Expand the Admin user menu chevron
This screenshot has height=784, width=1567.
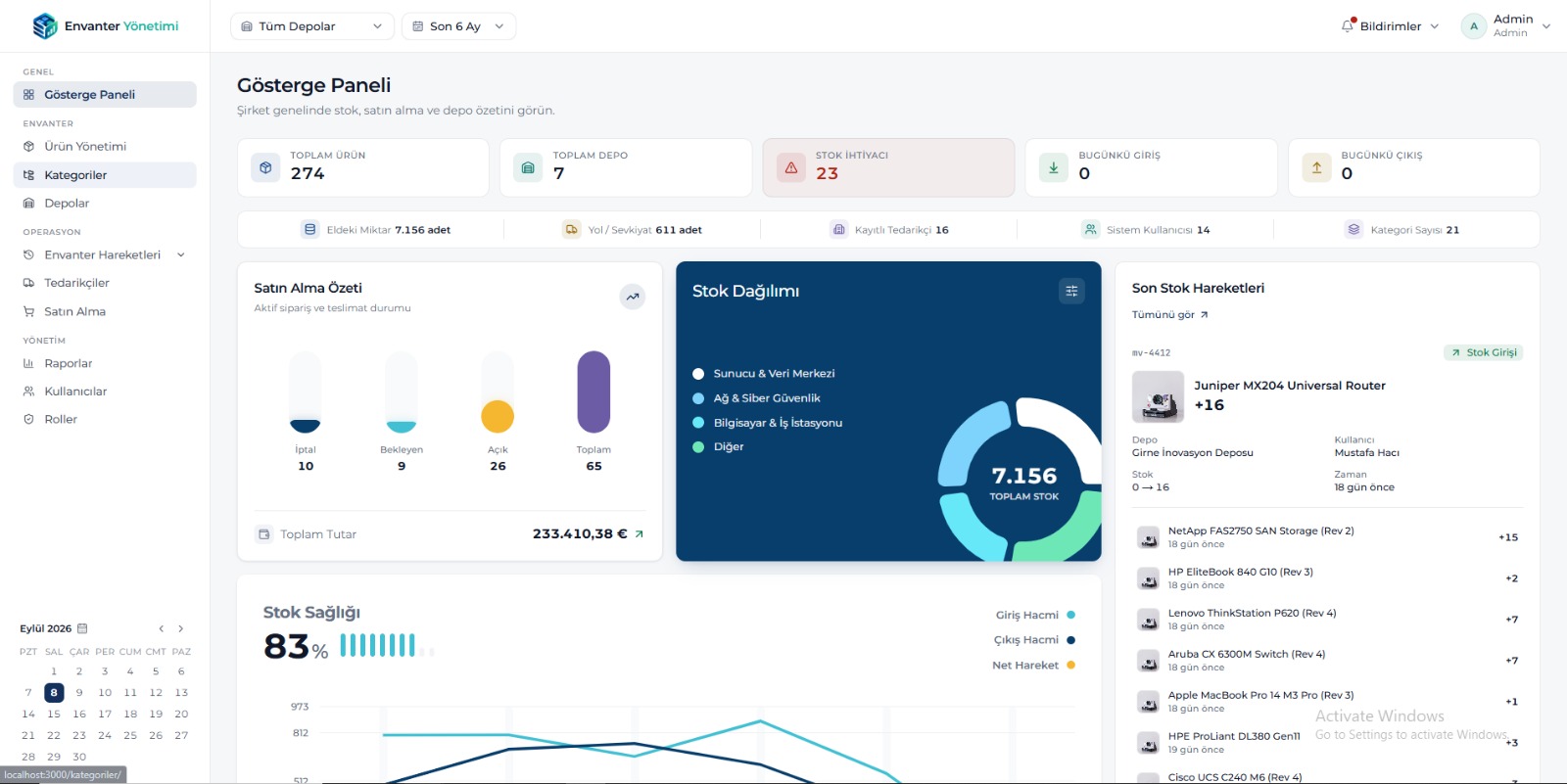click(1546, 26)
